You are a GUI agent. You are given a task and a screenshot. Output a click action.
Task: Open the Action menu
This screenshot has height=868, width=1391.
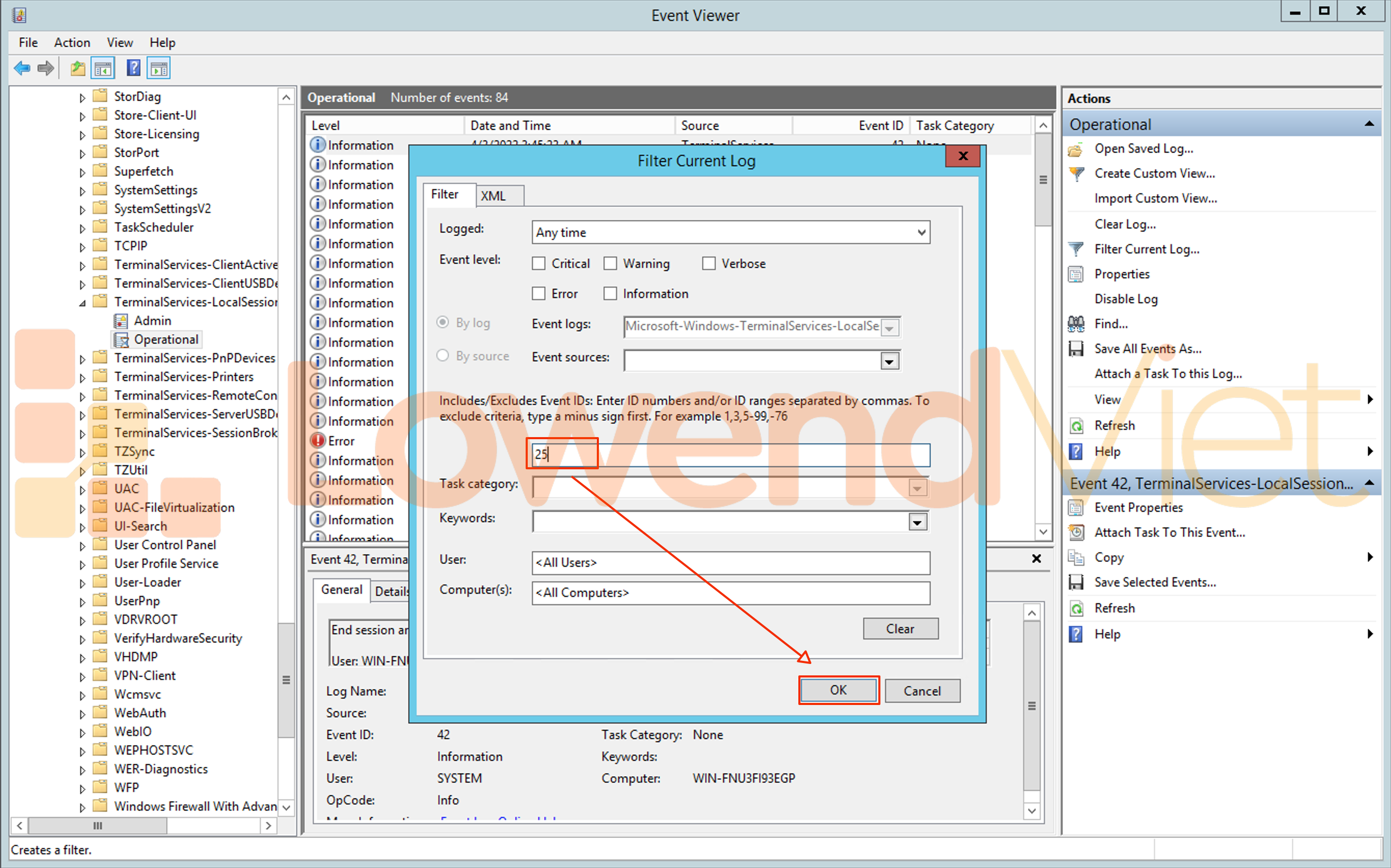coord(72,43)
